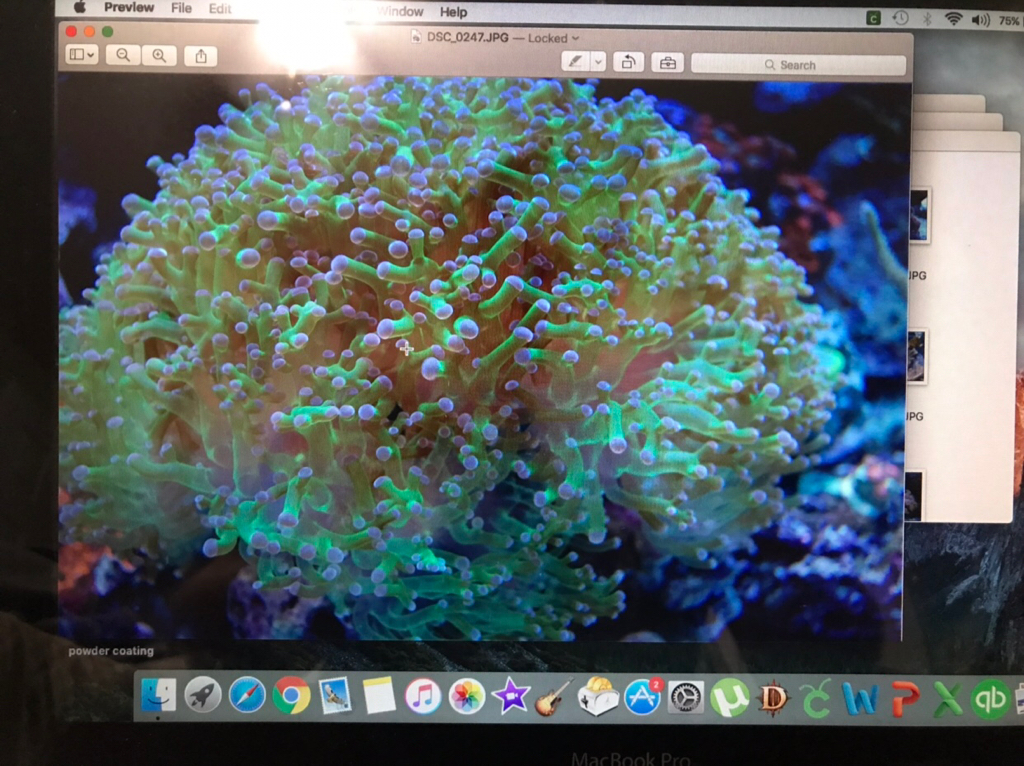Screen dimensions: 1024x766
Task: Launch QuickBooks from the Dock
Action: 990,699
